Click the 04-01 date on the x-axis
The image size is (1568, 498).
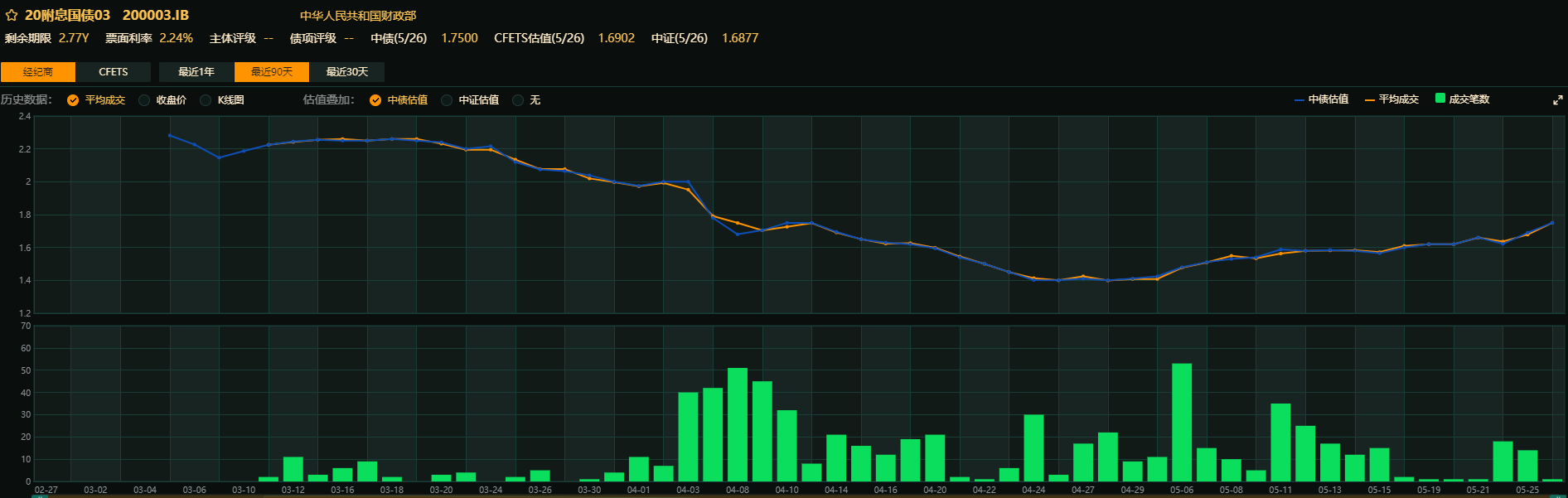639,491
